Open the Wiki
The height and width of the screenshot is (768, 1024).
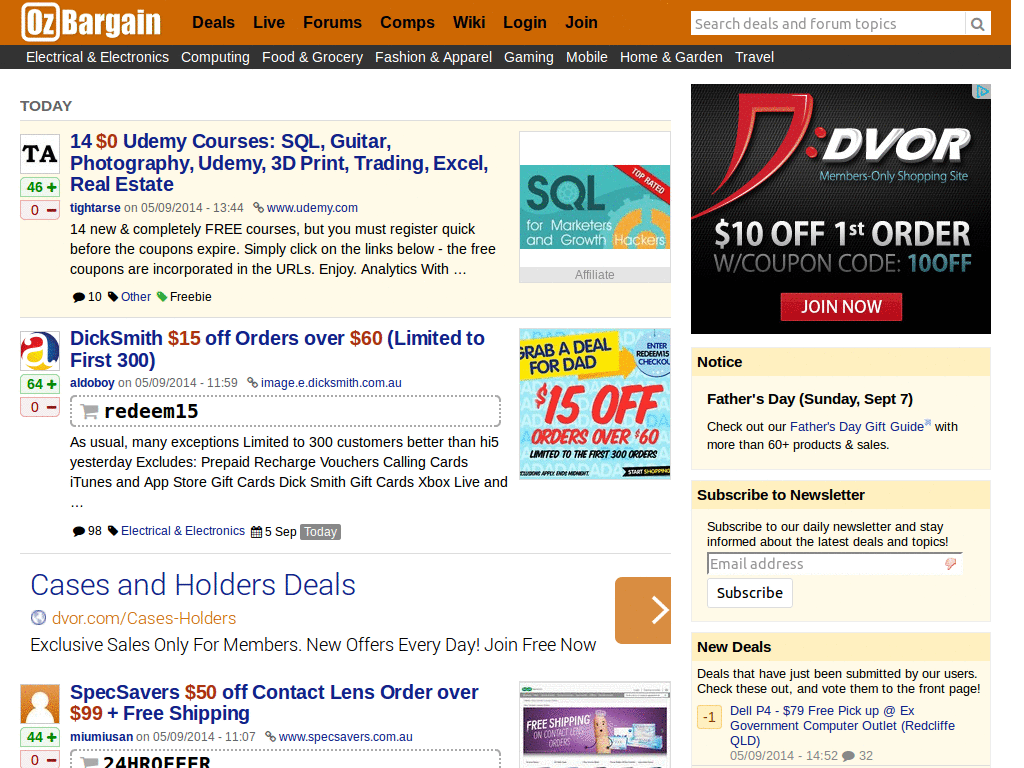pos(469,23)
